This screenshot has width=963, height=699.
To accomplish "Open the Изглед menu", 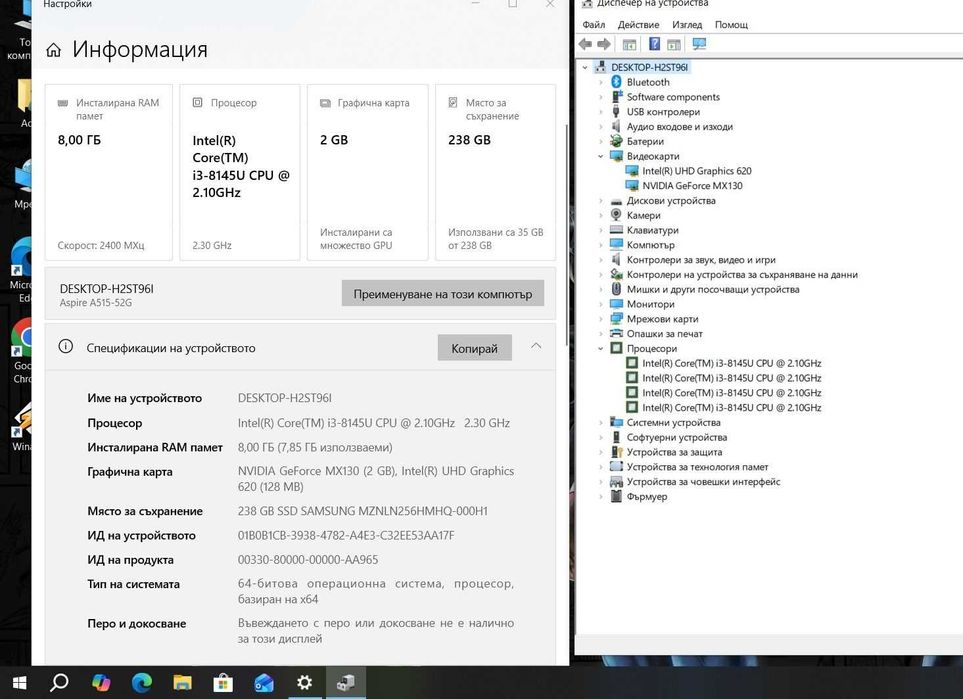I will (687, 25).
